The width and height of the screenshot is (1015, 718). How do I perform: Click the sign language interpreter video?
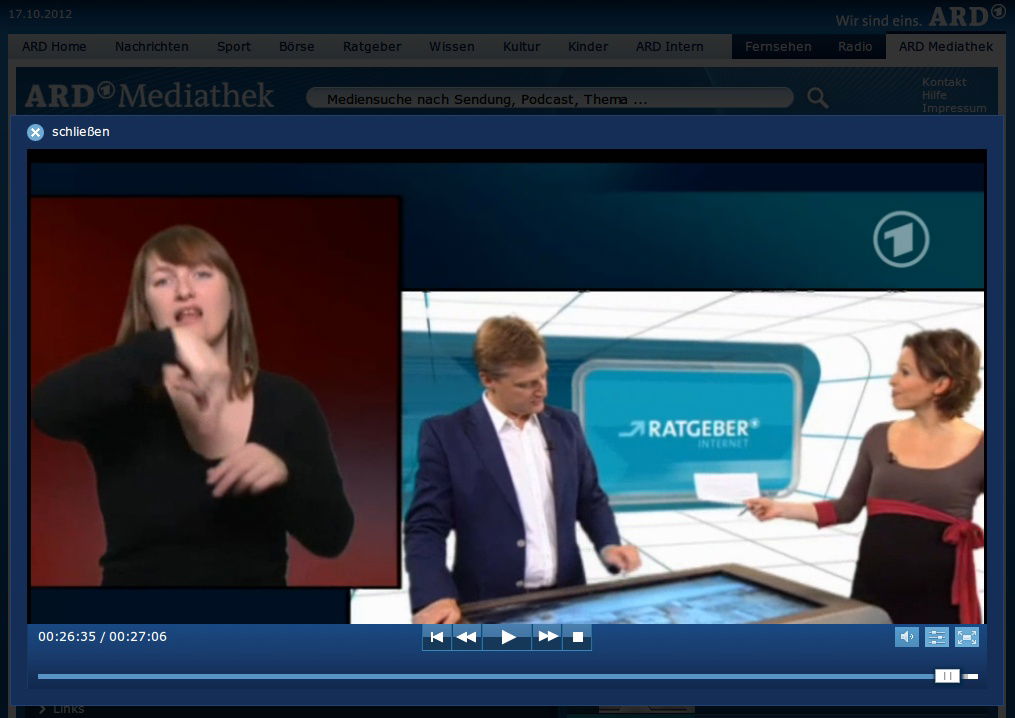click(x=215, y=392)
